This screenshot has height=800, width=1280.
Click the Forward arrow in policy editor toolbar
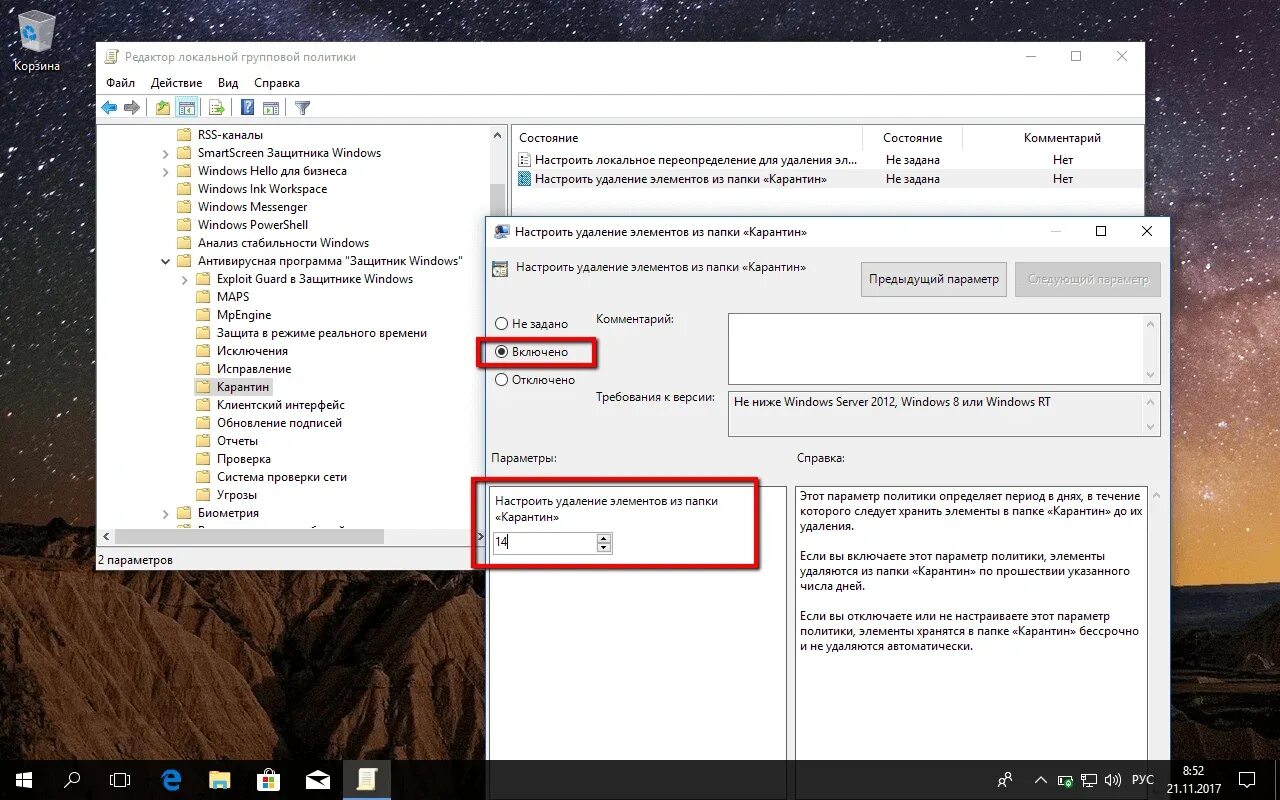tap(132, 108)
